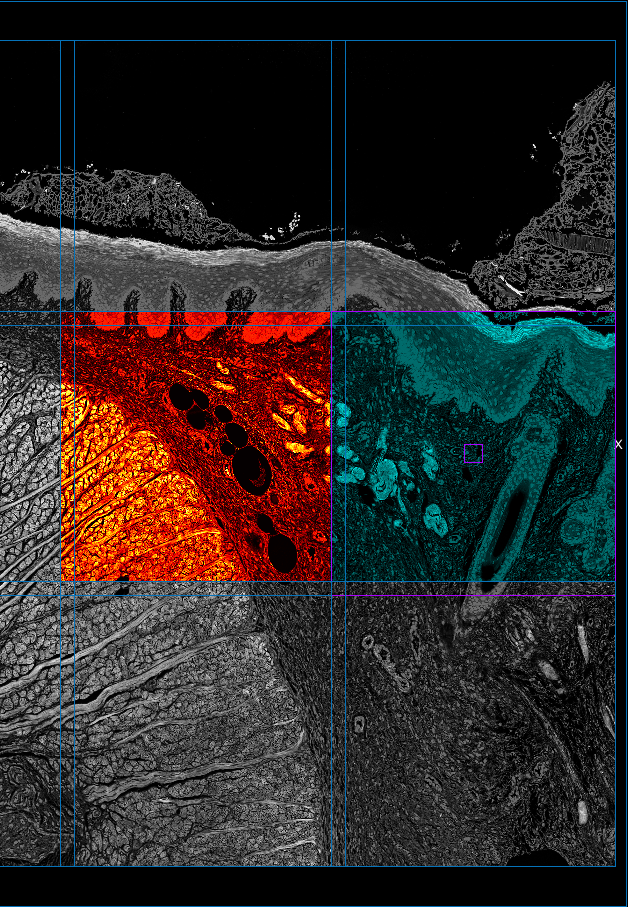The image size is (628, 907).
Task: Click the bright cyan gland cluster
Action: tap(385, 475)
